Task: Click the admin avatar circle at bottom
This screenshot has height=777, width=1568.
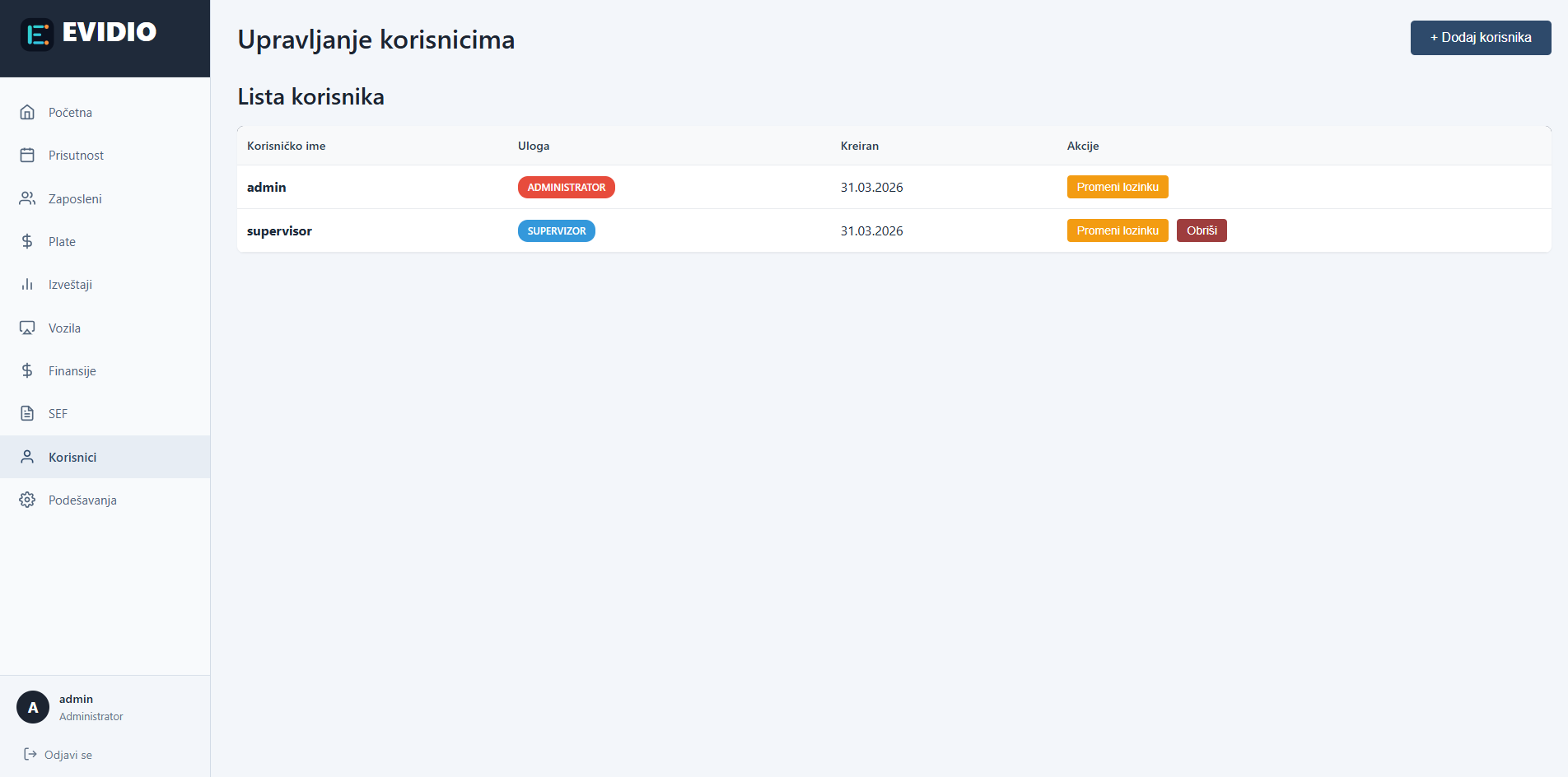Action: click(x=33, y=706)
